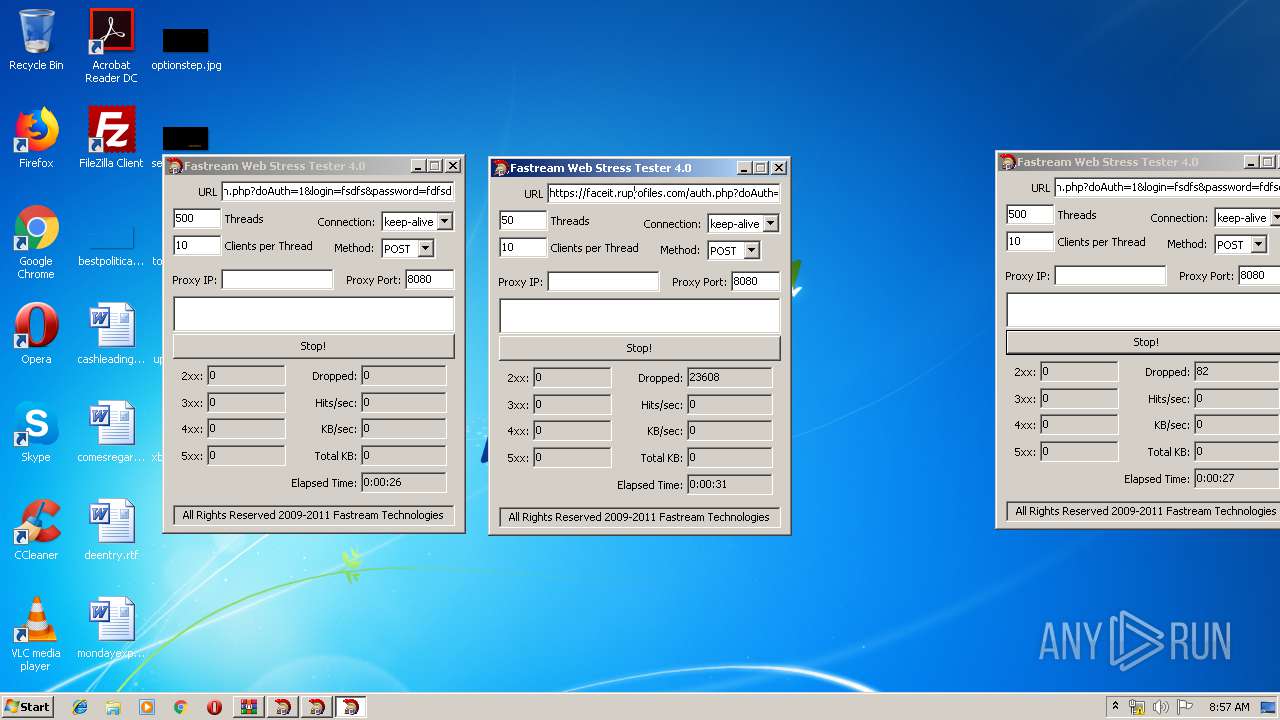Click Stop! in the right window

(1143, 342)
